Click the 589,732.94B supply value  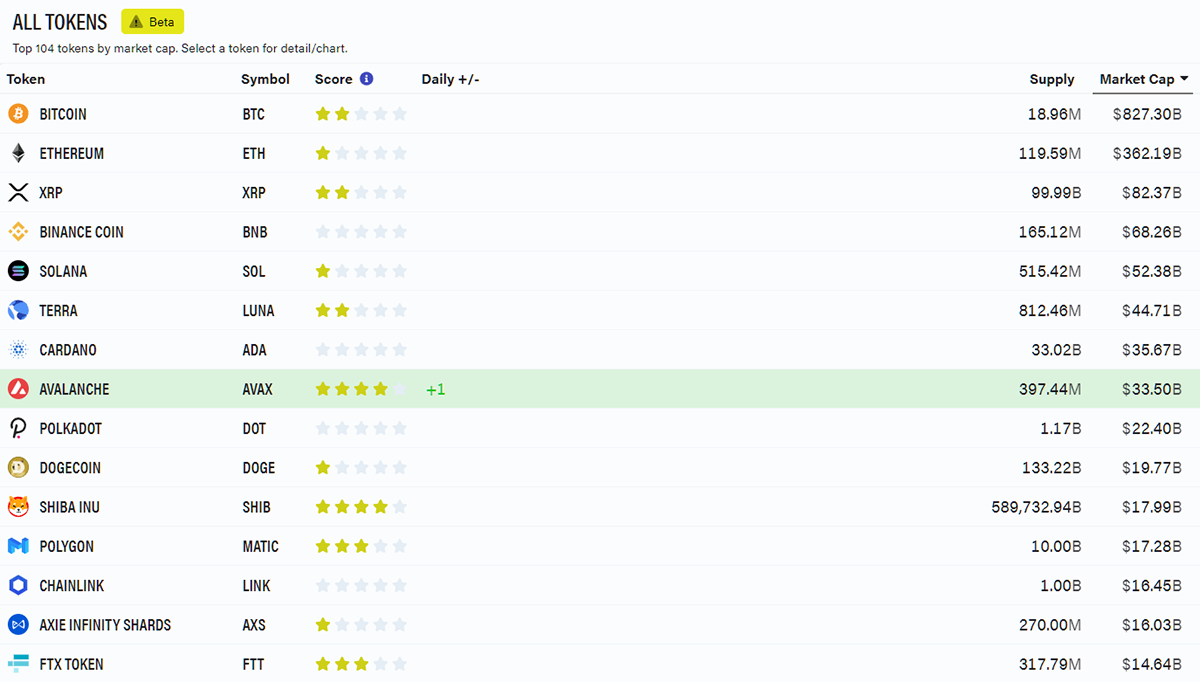point(1036,507)
